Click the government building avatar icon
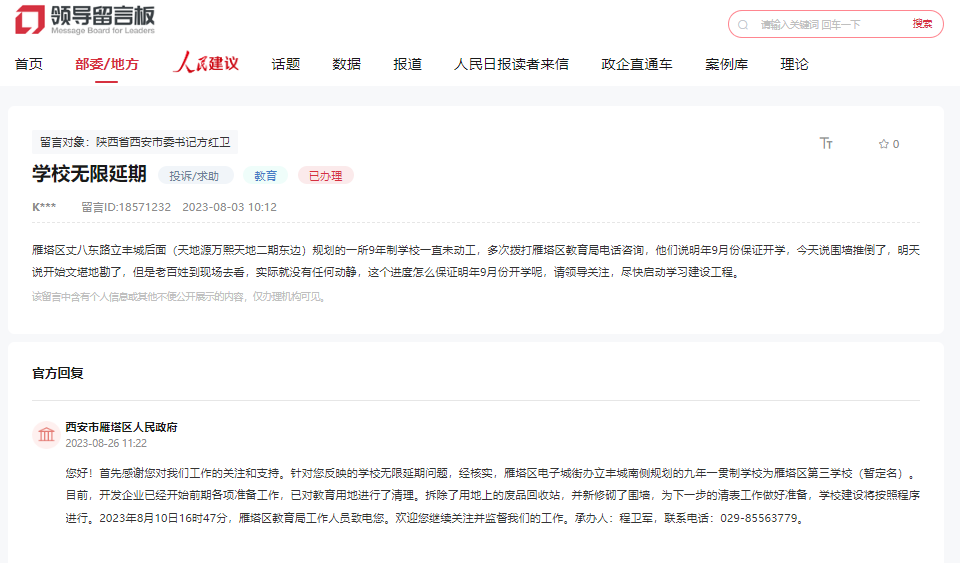The image size is (960, 563). (47, 435)
